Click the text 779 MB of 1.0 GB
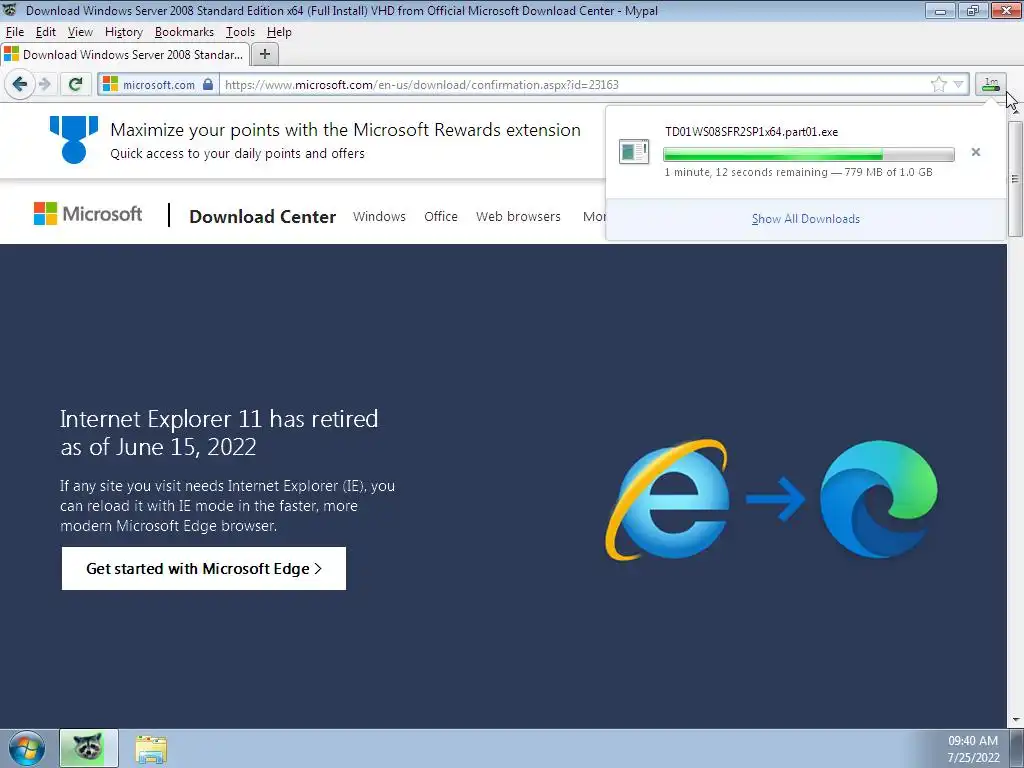The image size is (1024, 768). click(x=888, y=172)
